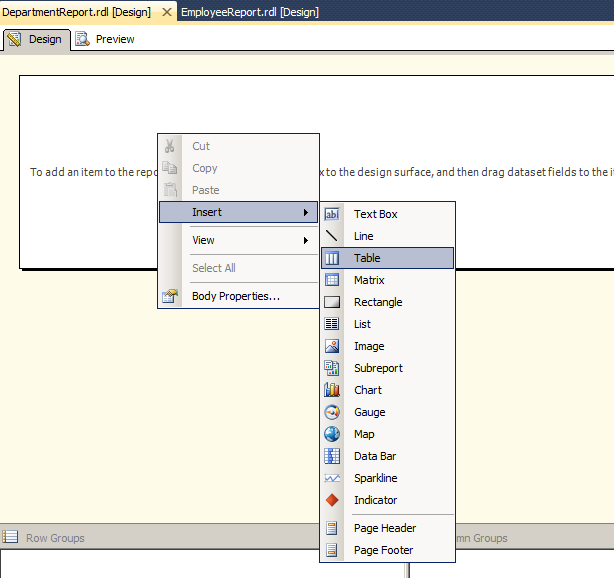
Task: Choose Image menu label
Action: click(369, 346)
